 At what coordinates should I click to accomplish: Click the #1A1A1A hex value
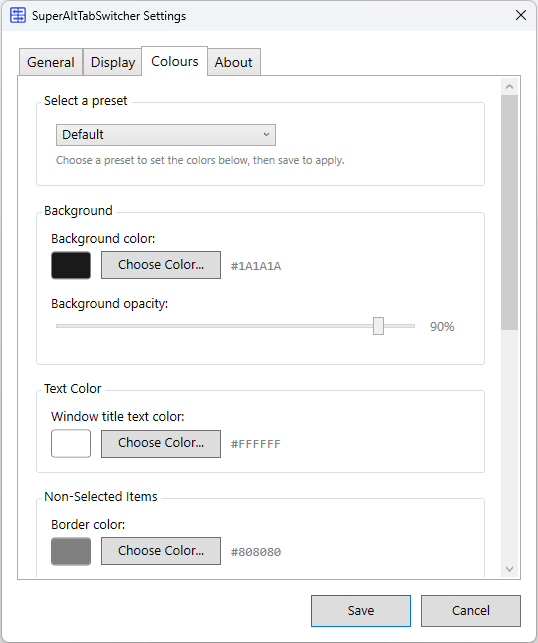pos(256,266)
